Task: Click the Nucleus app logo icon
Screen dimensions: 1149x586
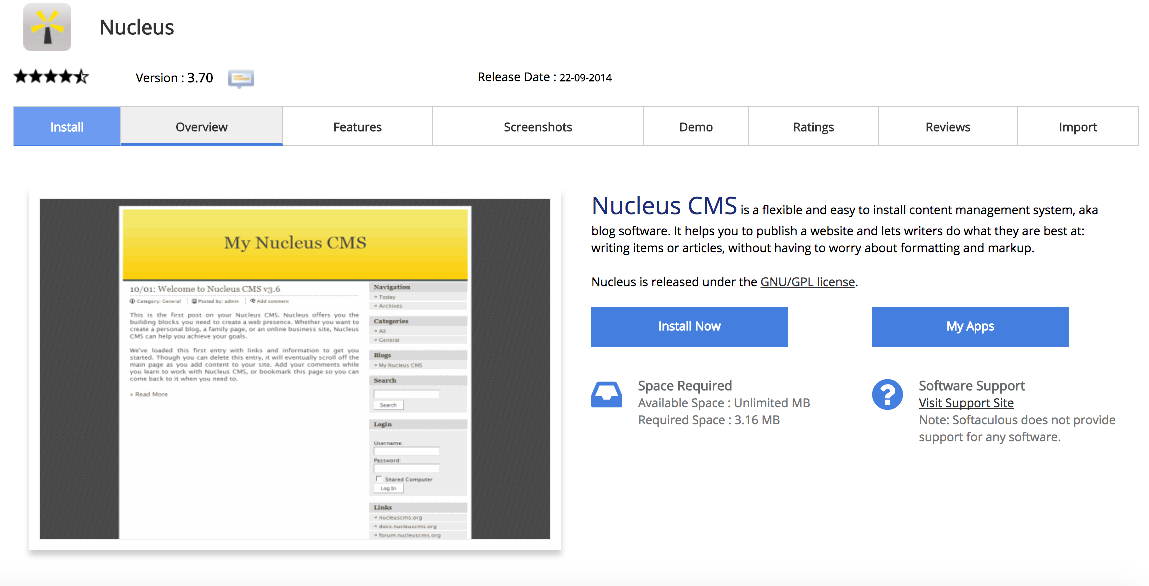Action: [47, 27]
